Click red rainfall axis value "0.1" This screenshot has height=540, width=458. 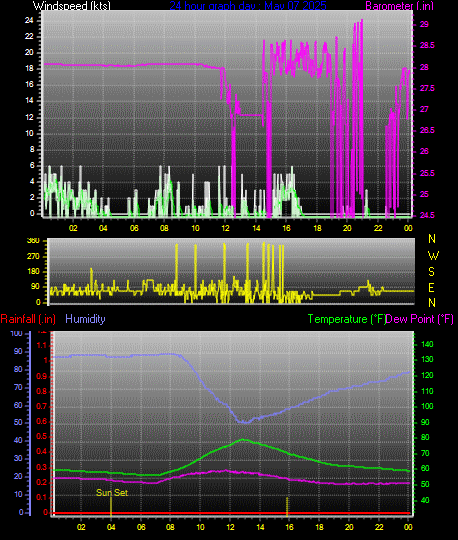pyautogui.click(x=42, y=497)
